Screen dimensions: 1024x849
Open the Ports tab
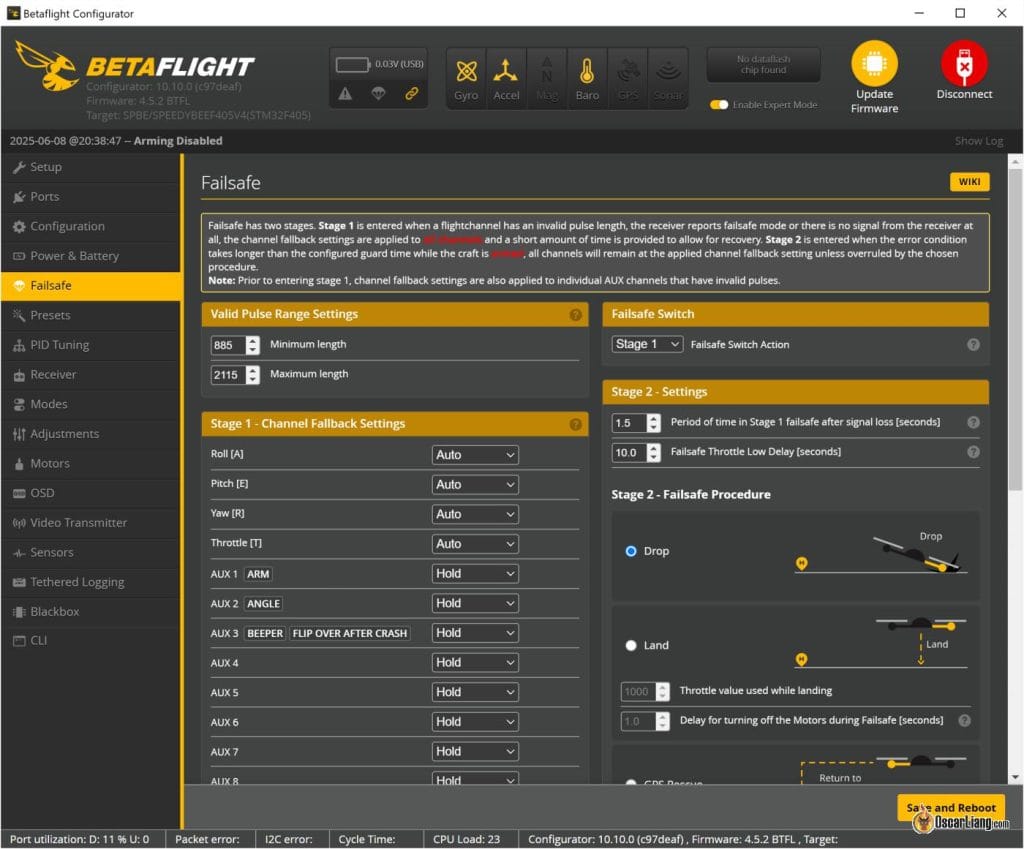pos(91,197)
